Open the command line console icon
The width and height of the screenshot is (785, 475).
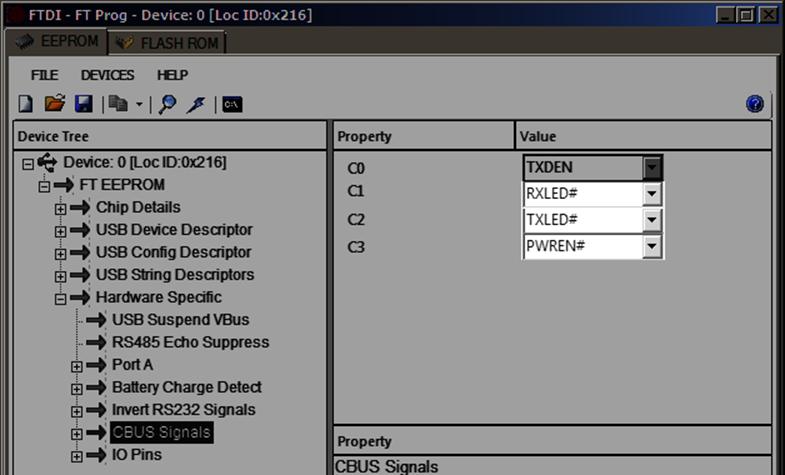[x=232, y=104]
